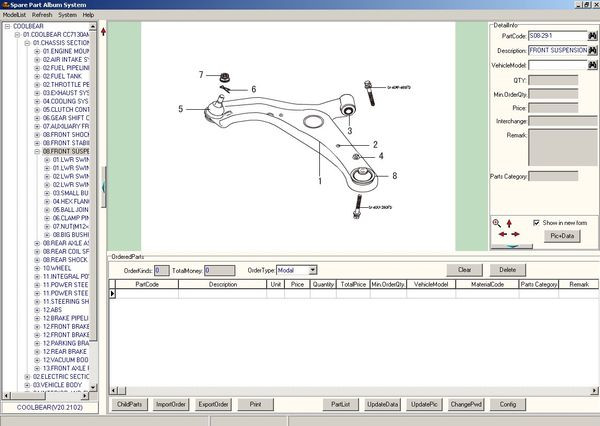Open the OrderType dropdown
Screen dimensions: 600x426
click(312, 269)
